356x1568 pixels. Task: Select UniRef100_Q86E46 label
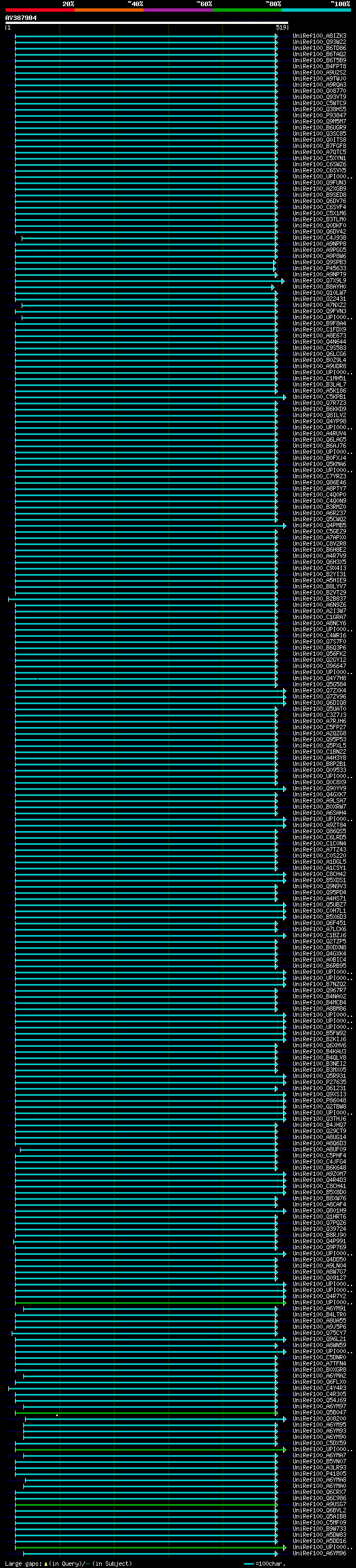point(319,483)
